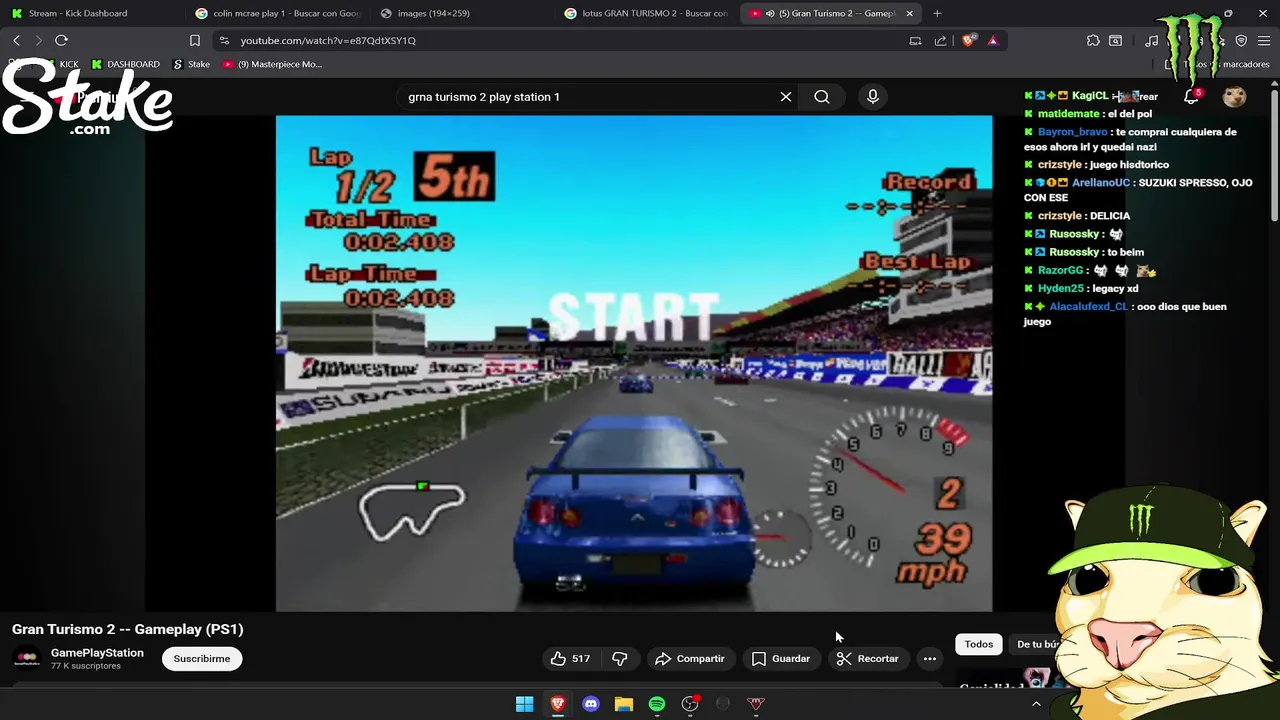Open the browser extensions puzzle icon
This screenshot has width=1280, height=720.
click(x=1093, y=40)
